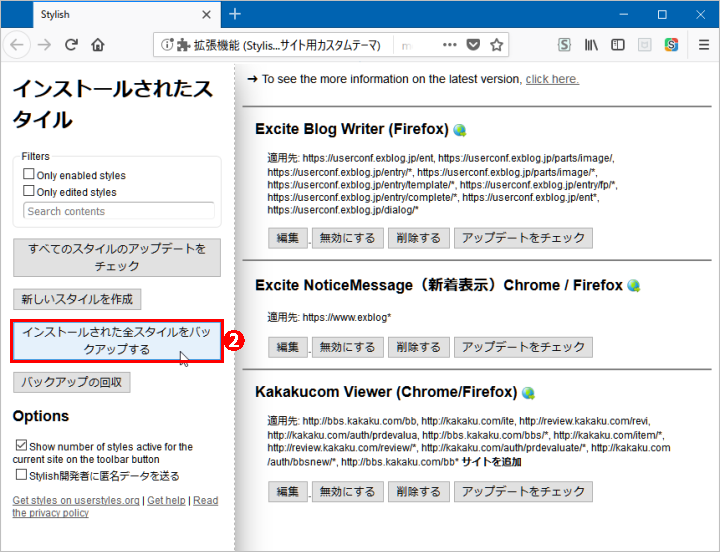The image size is (720, 552).
Task: Click globe icon beside Excite NoticeMessage
Action: tap(634, 286)
